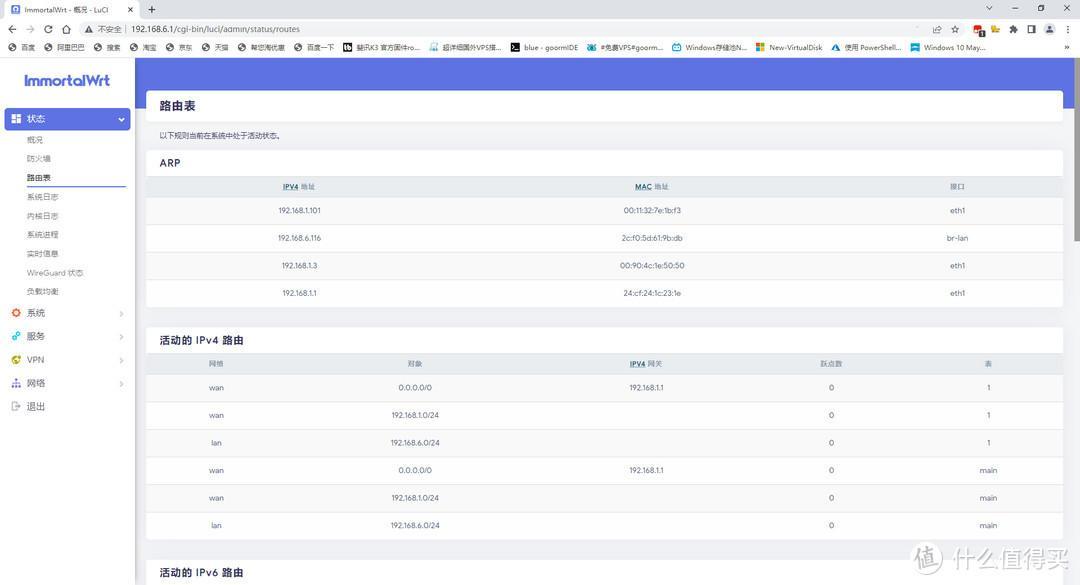Viewport: 1080px width, 585px height.
Task: Open the 百度 bookmark
Action: [x=21, y=48]
